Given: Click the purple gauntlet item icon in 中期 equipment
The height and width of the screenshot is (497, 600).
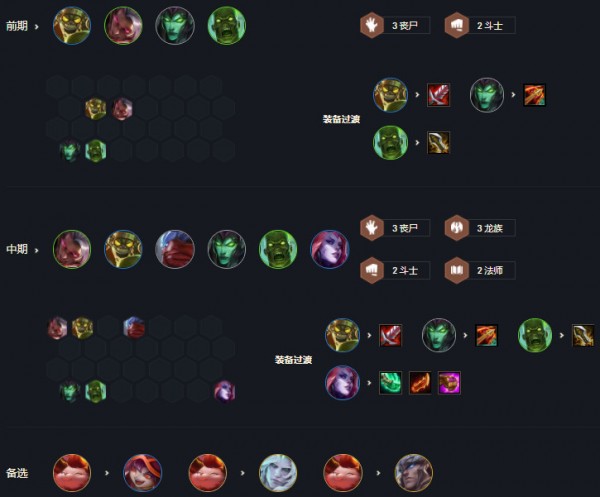Looking at the screenshot, I should pyautogui.click(x=449, y=383).
